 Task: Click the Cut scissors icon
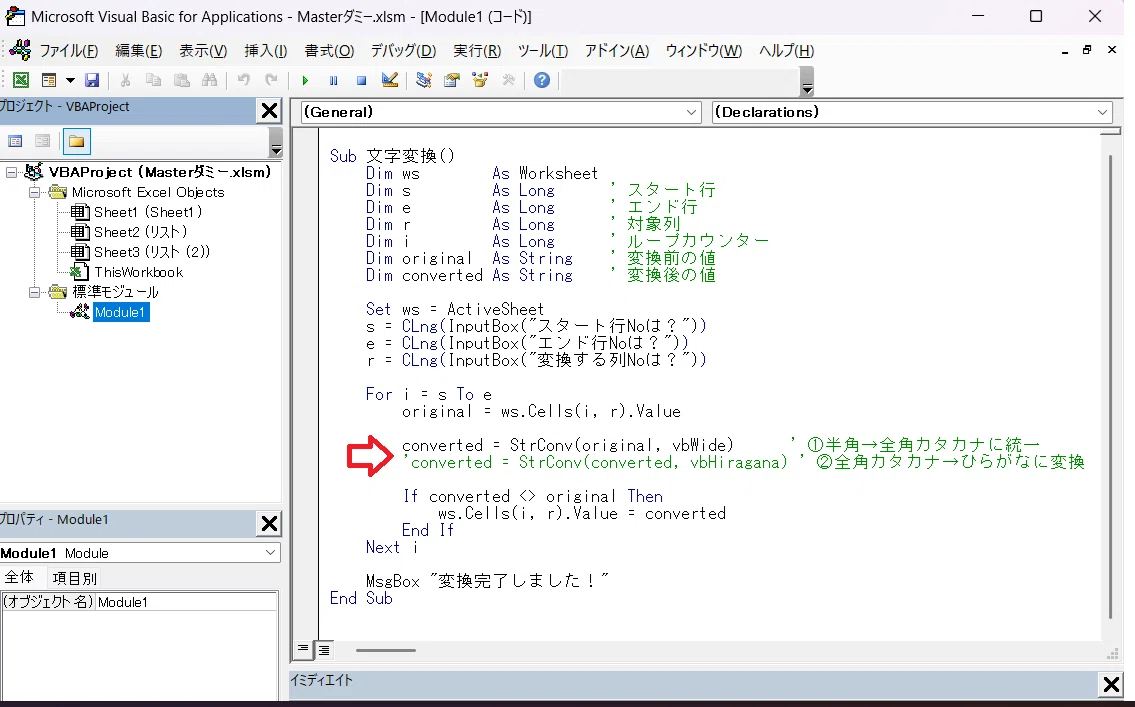125,80
